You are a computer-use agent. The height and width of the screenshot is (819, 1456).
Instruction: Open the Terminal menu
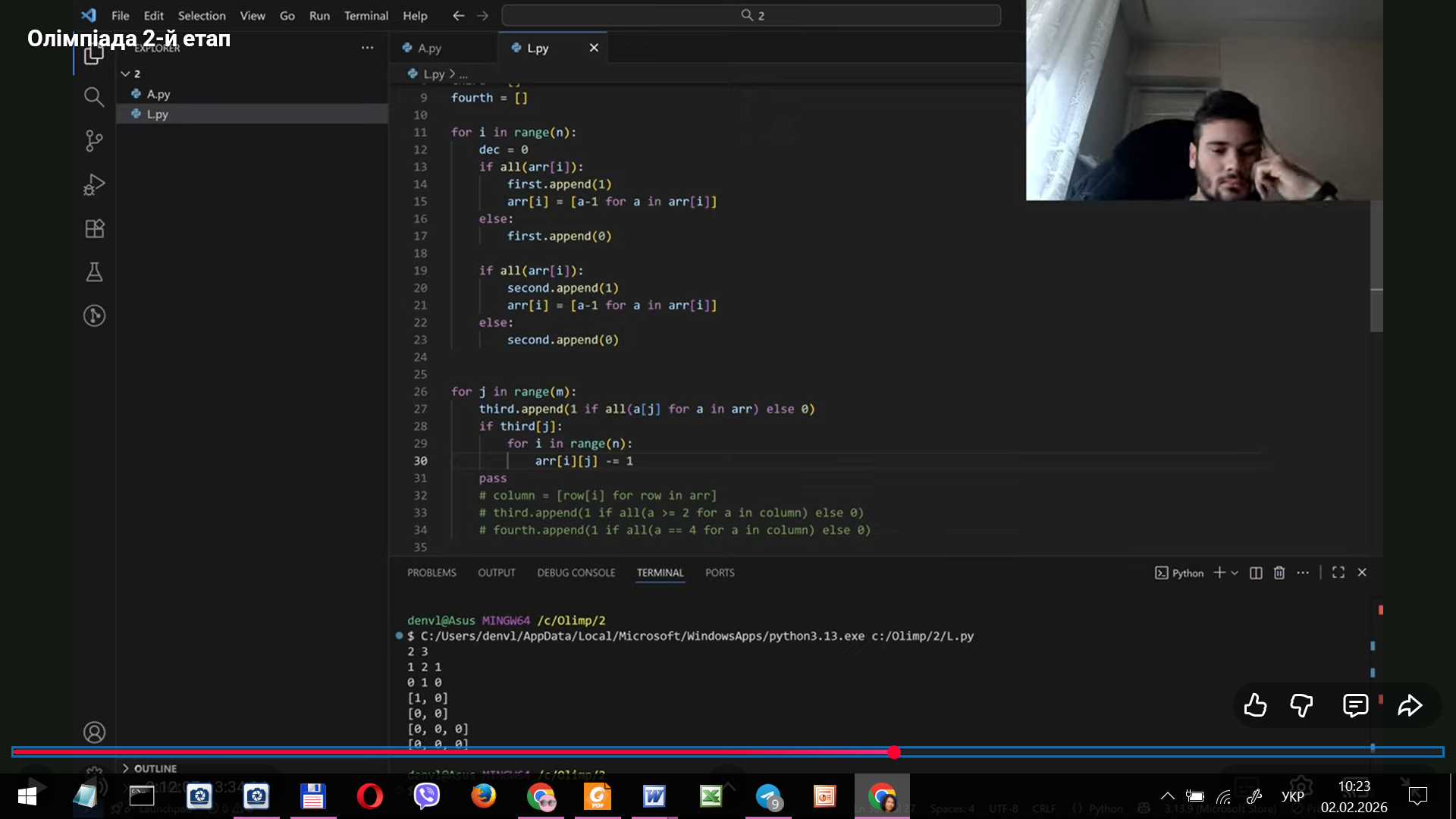[366, 15]
